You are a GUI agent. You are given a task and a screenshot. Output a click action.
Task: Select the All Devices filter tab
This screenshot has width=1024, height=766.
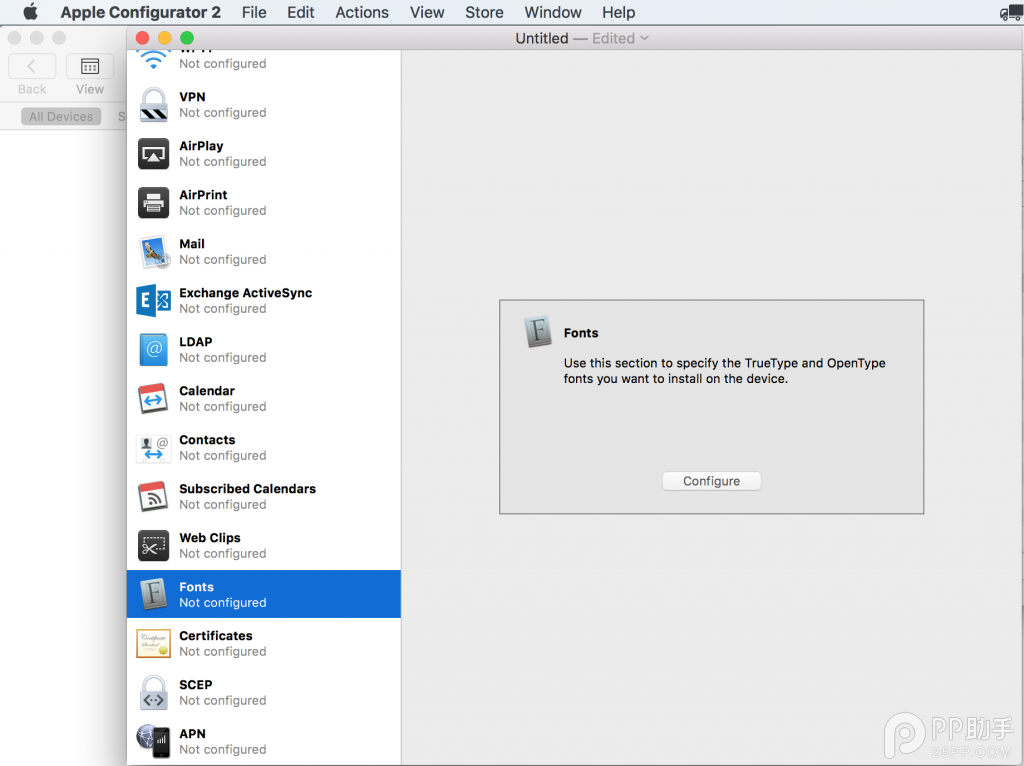[x=61, y=117]
